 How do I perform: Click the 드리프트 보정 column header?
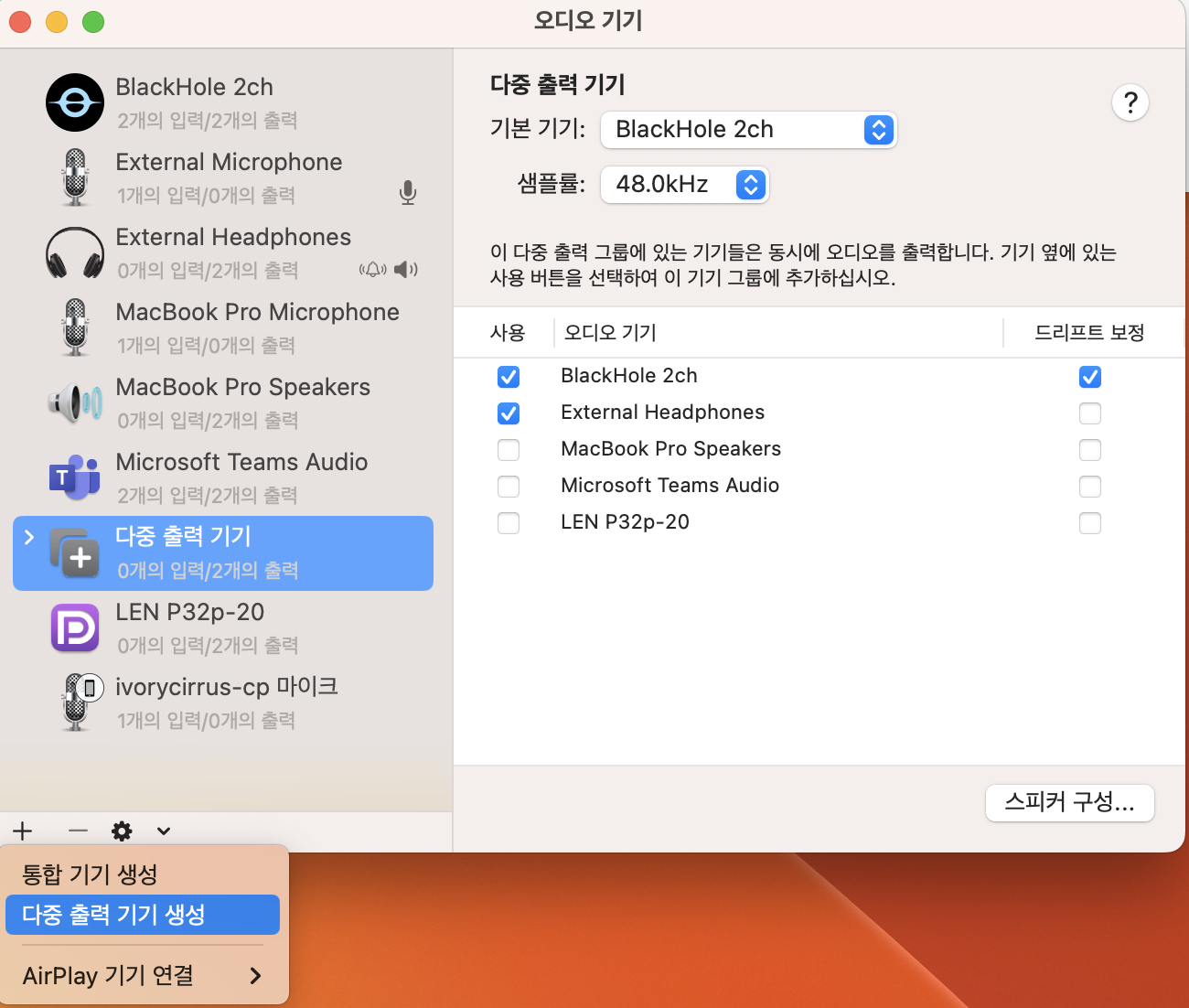[x=1089, y=333]
